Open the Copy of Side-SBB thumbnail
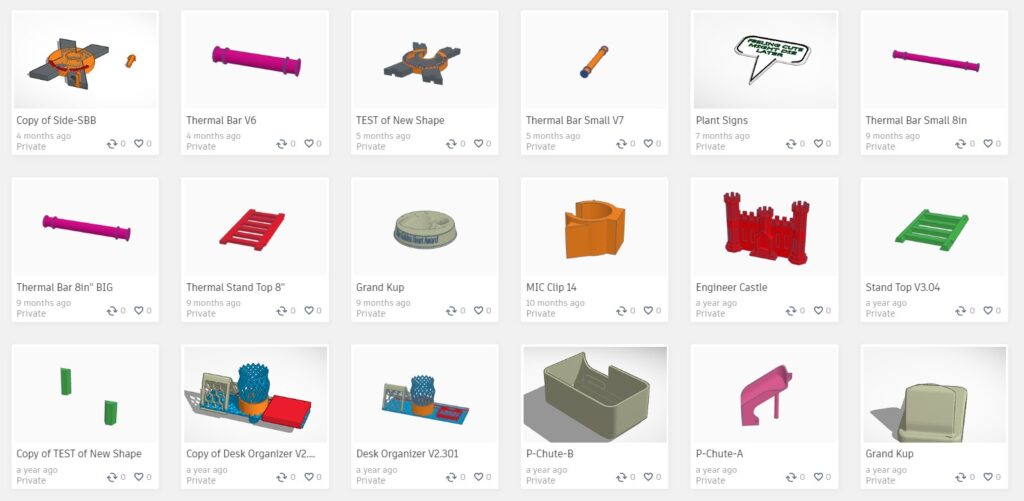Image resolution: width=1024 pixels, height=501 pixels. pyautogui.click(x=85, y=60)
